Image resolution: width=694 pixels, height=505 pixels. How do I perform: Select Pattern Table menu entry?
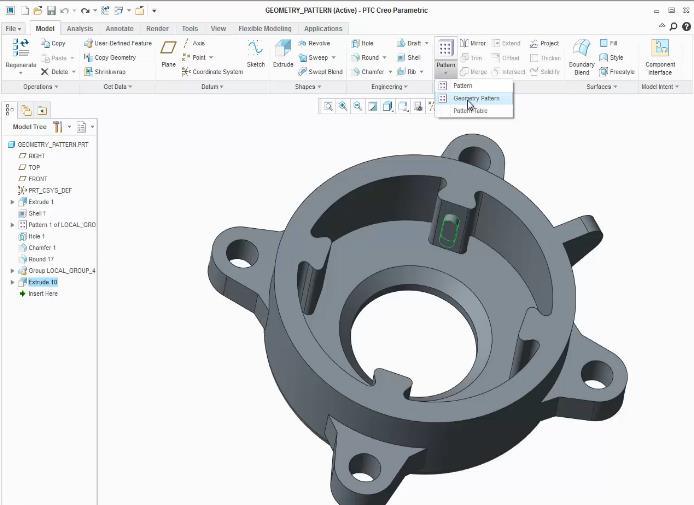pyautogui.click(x=470, y=111)
